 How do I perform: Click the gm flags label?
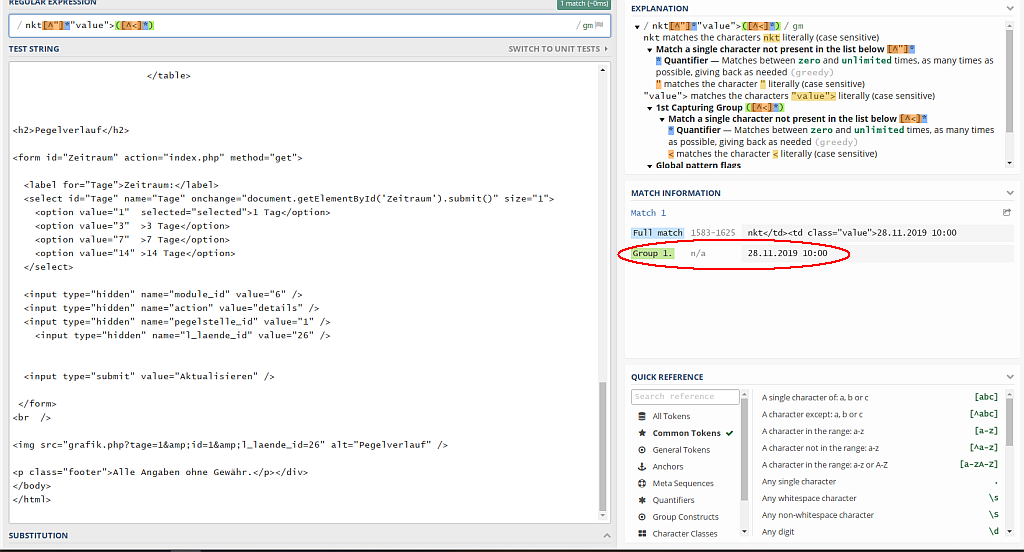(x=588, y=25)
